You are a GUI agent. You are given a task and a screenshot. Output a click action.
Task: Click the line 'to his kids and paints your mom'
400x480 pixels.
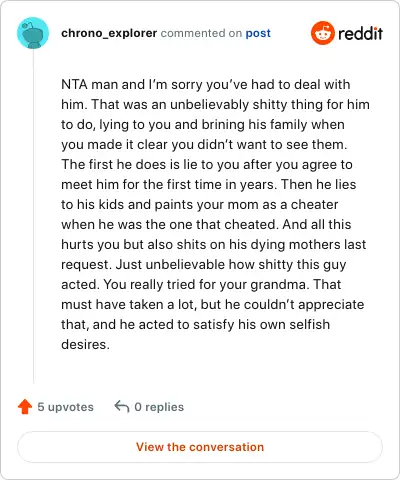point(200,204)
